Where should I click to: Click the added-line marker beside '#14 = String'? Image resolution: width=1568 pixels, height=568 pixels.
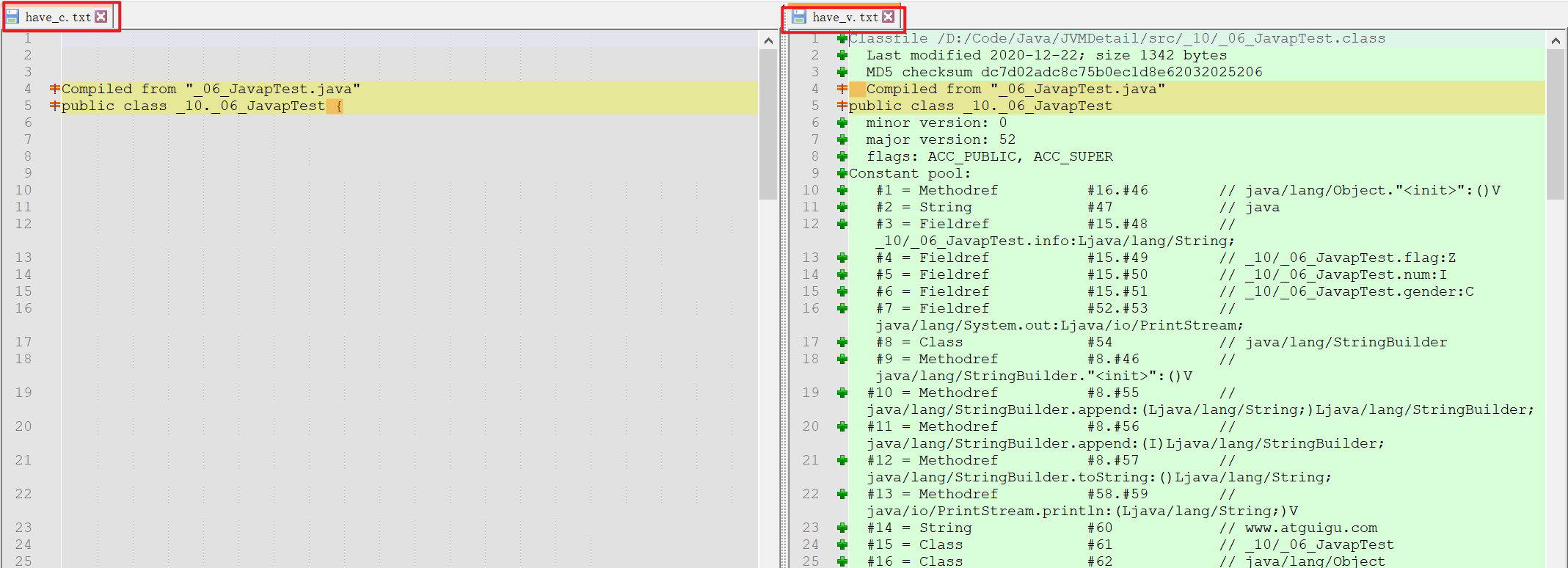pyautogui.click(x=842, y=528)
